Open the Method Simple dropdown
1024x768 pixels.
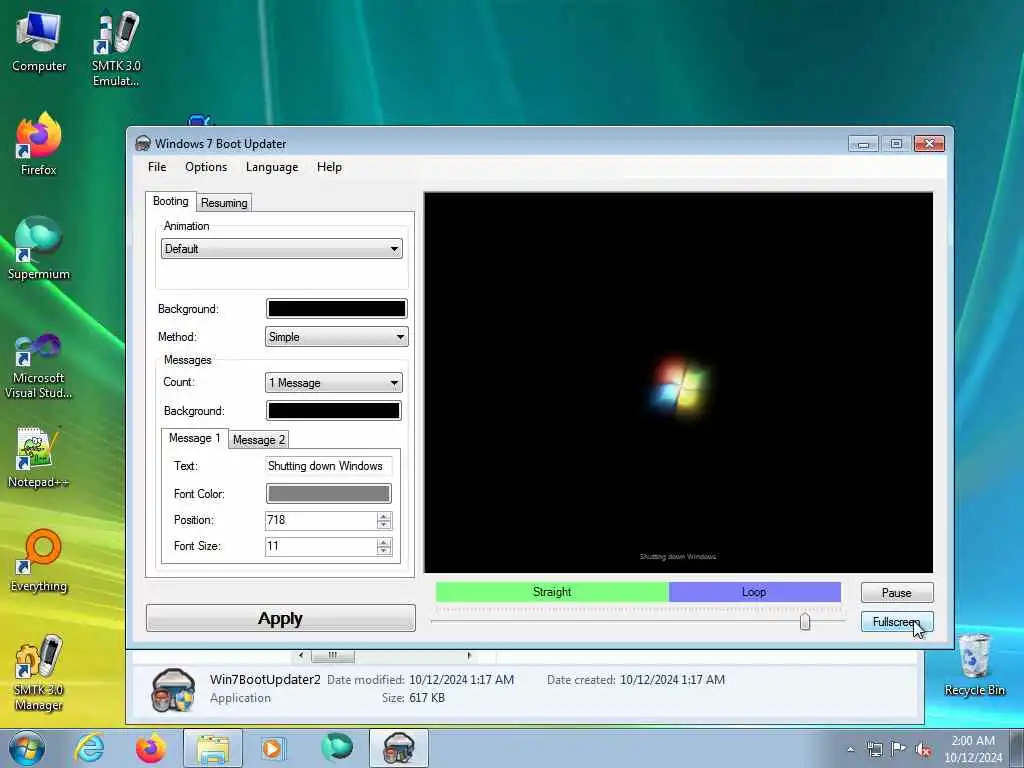(336, 337)
